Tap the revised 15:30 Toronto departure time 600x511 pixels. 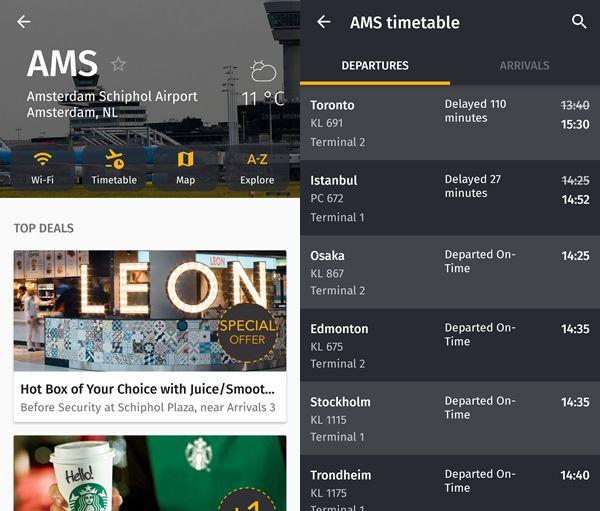pos(575,124)
